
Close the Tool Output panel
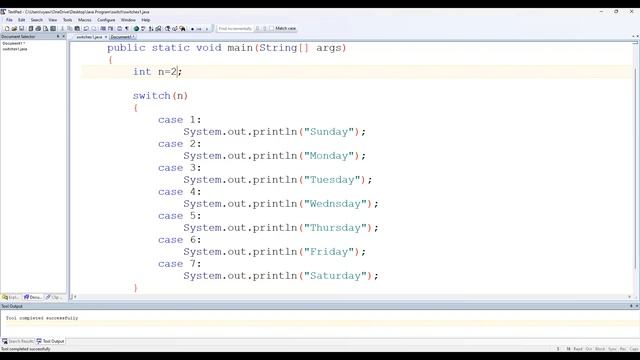pos(636,306)
